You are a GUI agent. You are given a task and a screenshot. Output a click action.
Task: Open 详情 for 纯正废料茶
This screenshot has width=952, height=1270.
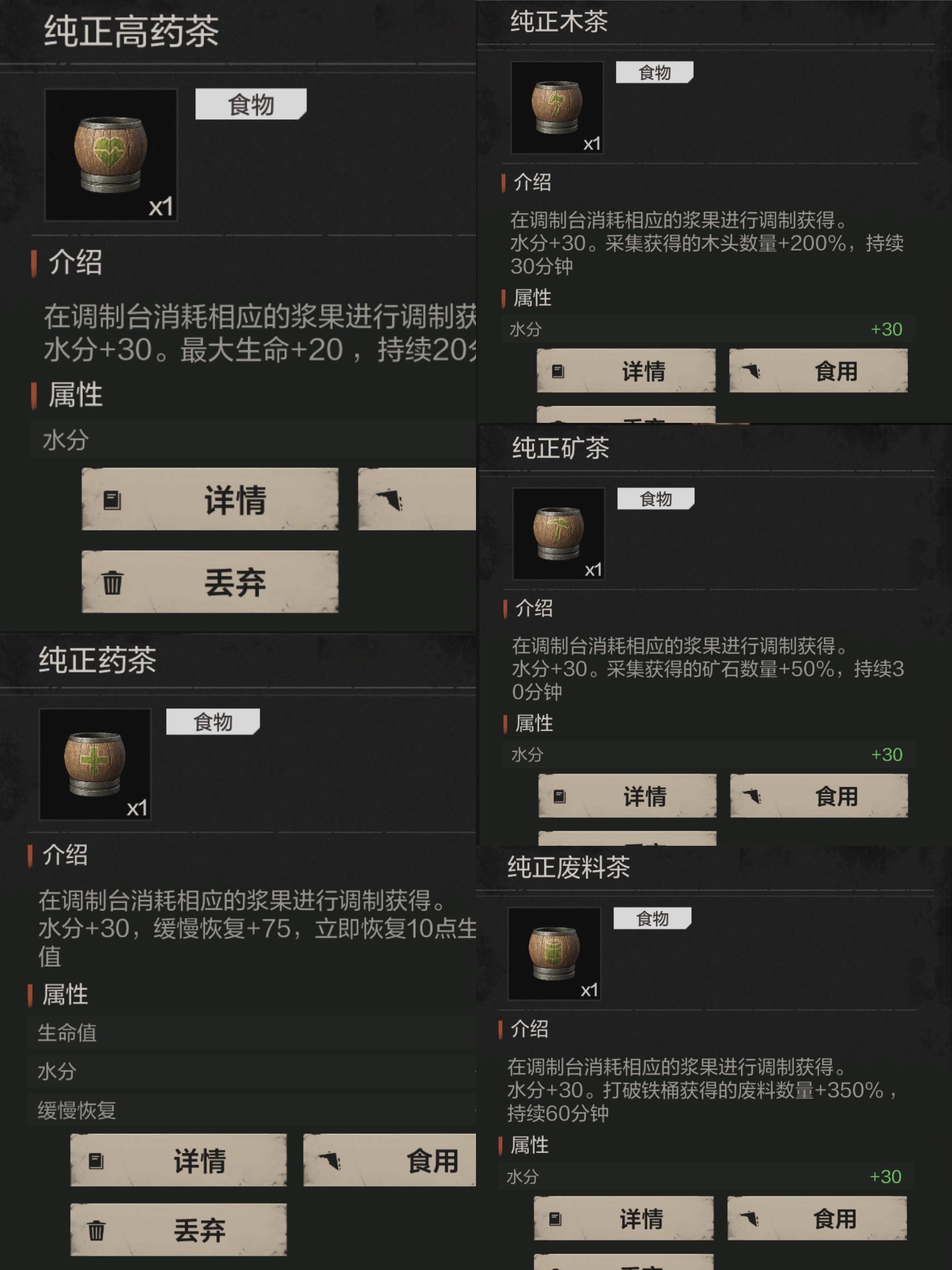(624, 1218)
